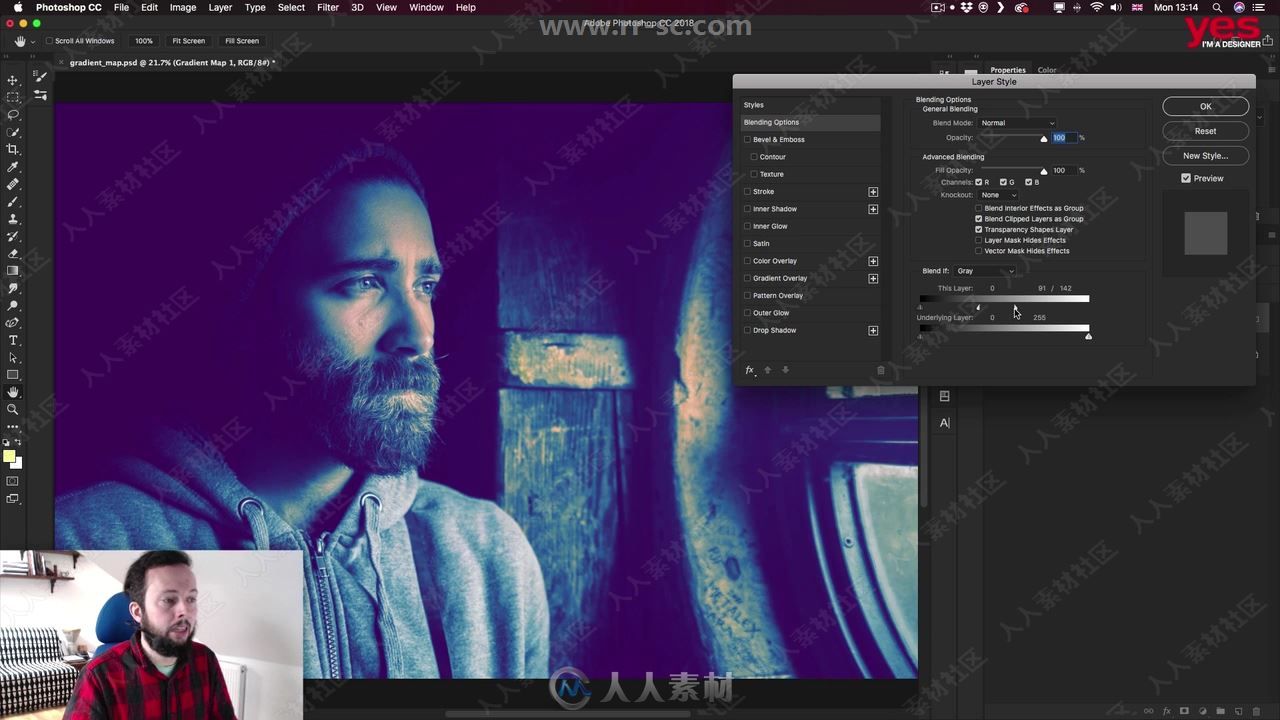Switch to the Color panel tab
The image size is (1280, 720).
tap(1047, 70)
